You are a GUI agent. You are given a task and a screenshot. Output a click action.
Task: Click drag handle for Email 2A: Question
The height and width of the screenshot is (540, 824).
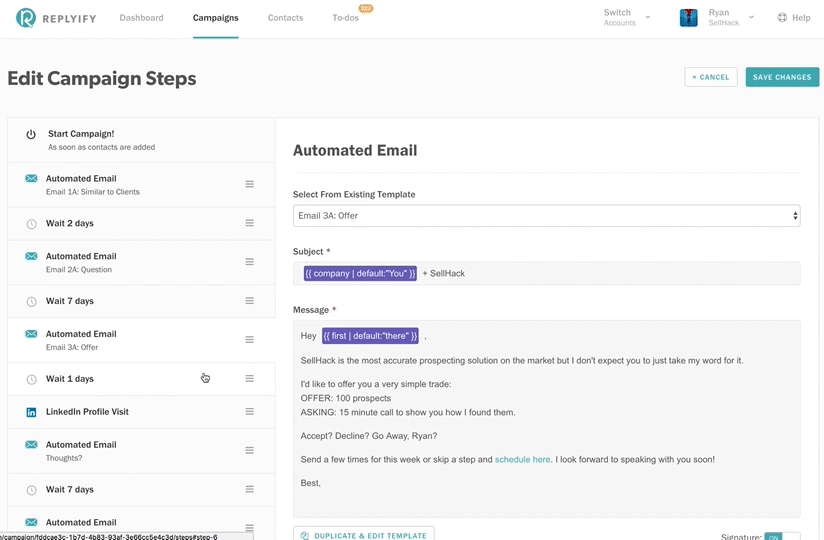coord(250,262)
